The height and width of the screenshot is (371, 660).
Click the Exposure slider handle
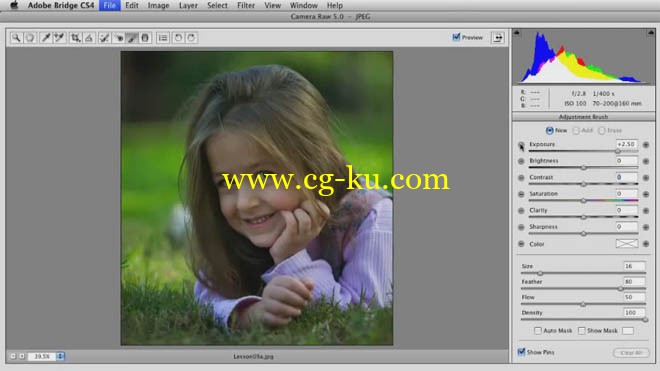[x=618, y=151]
